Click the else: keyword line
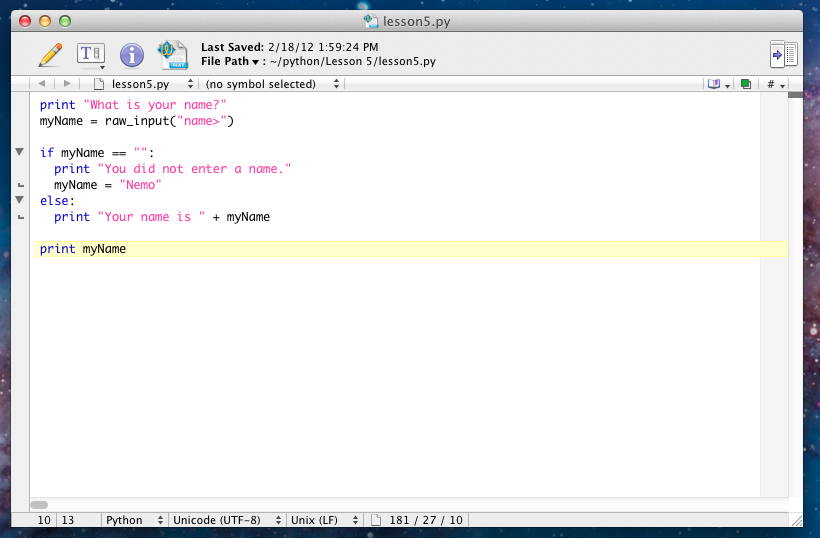This screenshot has height=538, width=820. pyautogui.click(x=58, y=201)
